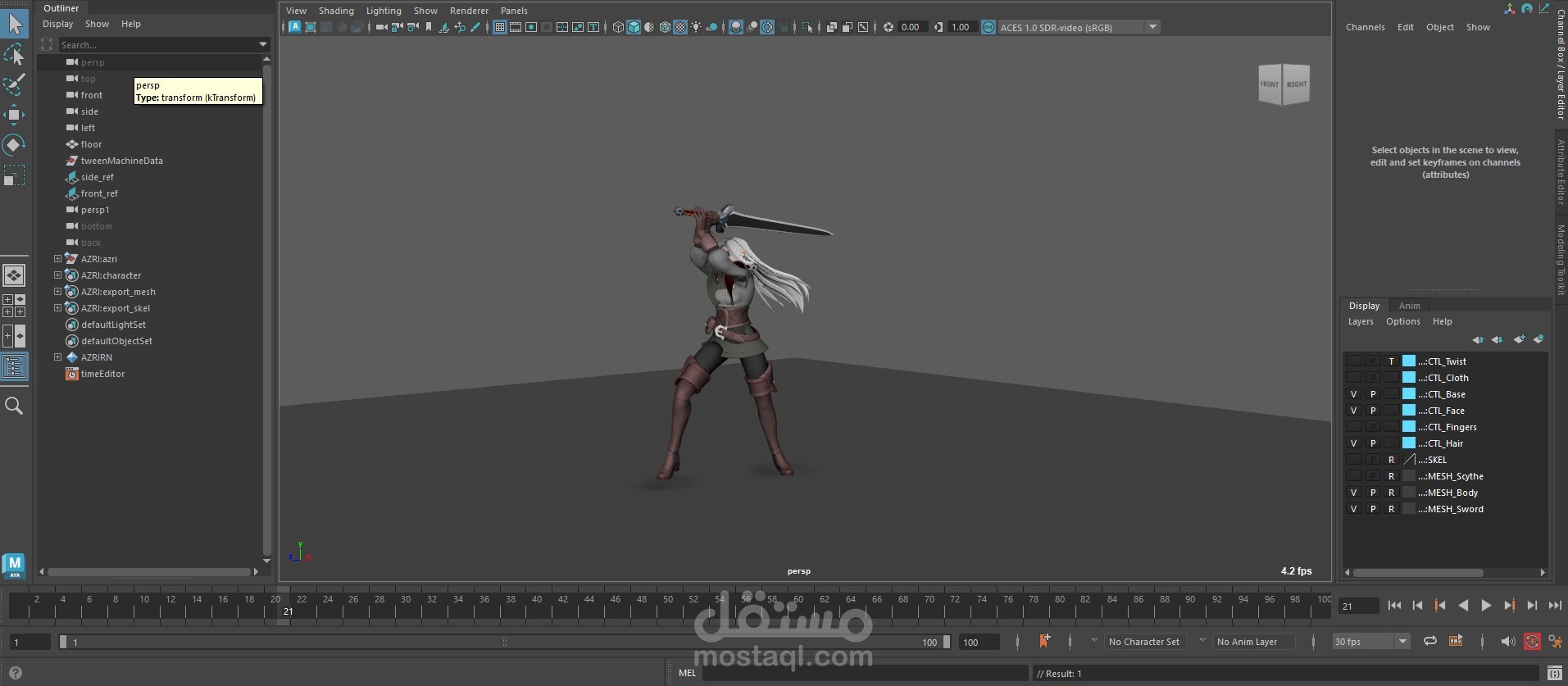Step to next key
Image resolution: width=1568 pixels, height=686 pixels.
[1509, 606]
